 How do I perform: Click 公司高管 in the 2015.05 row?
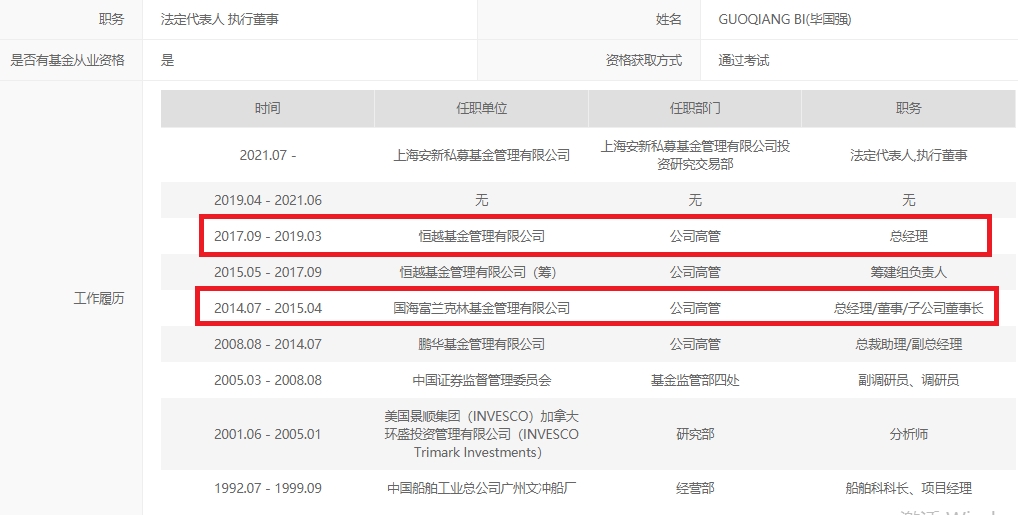click(x=695, y=272)
